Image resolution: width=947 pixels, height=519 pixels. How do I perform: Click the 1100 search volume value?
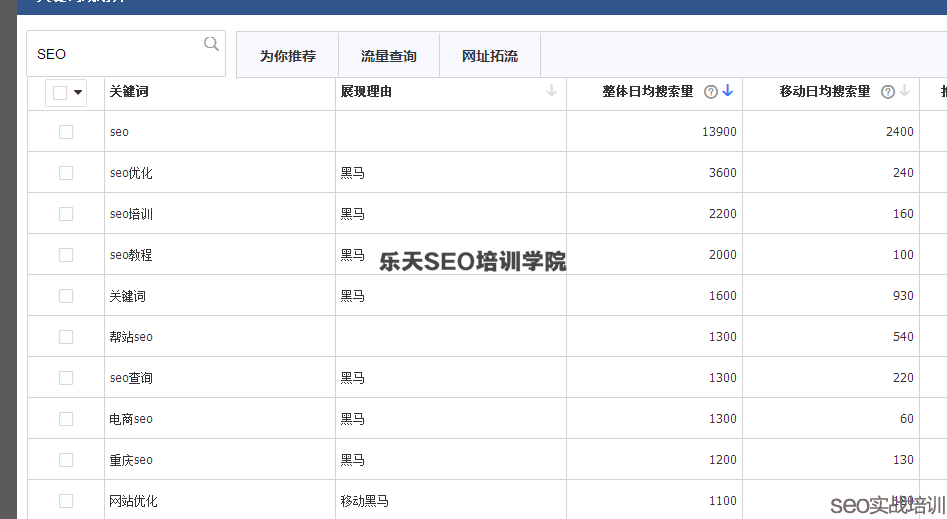point(723,501)
